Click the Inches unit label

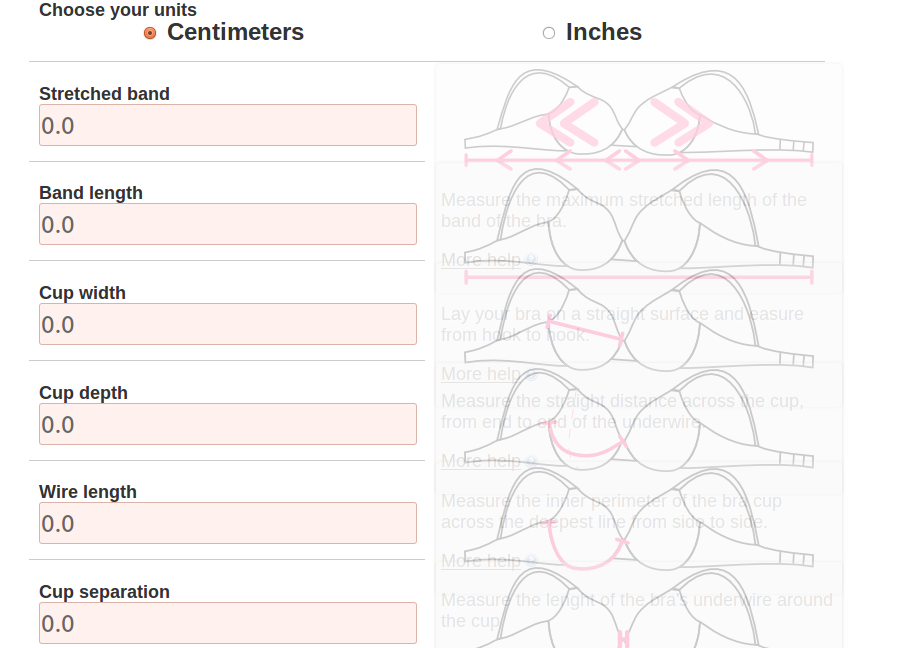[604, 32]
